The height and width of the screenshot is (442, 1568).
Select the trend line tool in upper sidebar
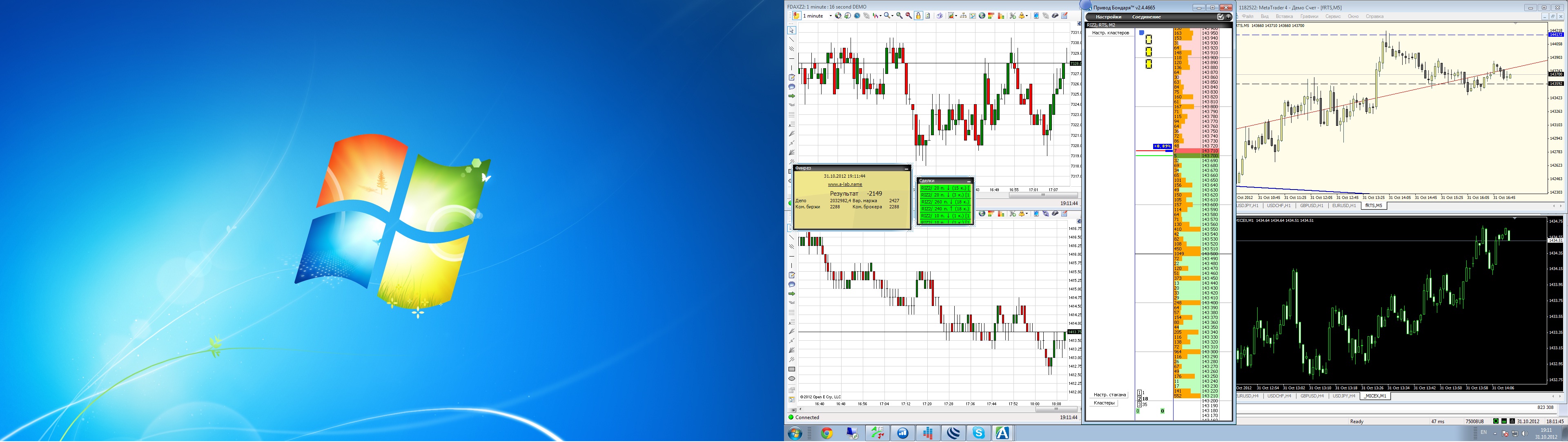(x=792, y=40)
